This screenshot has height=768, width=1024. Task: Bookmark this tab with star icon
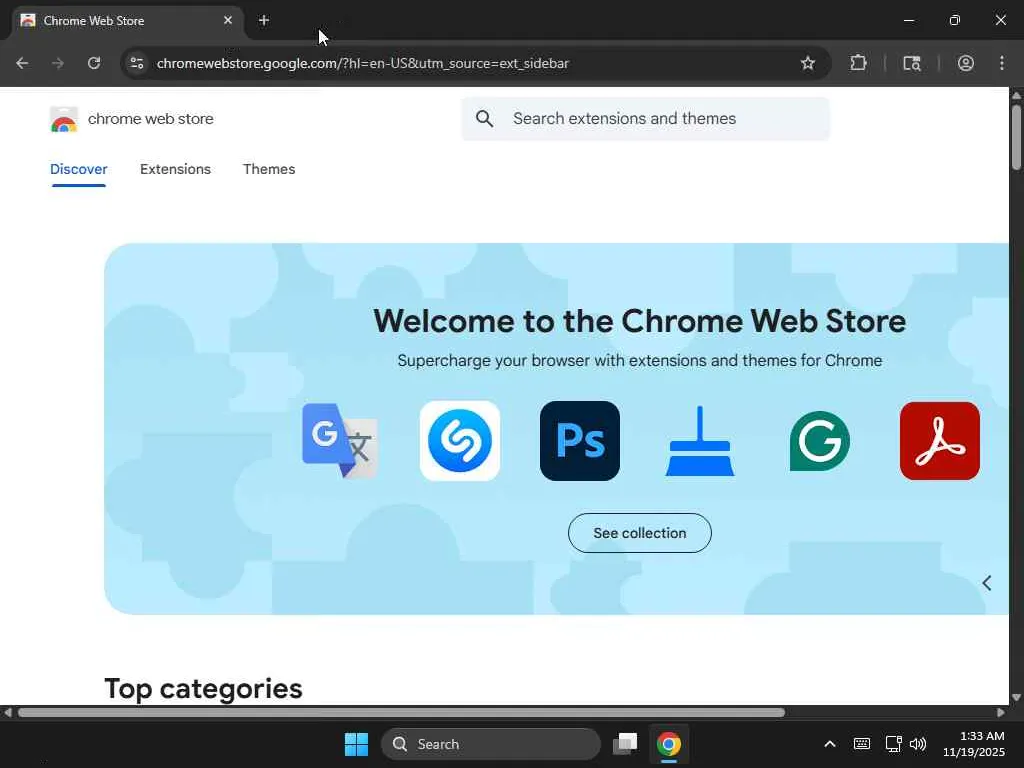pyautogui.click(x=808, y=63)
